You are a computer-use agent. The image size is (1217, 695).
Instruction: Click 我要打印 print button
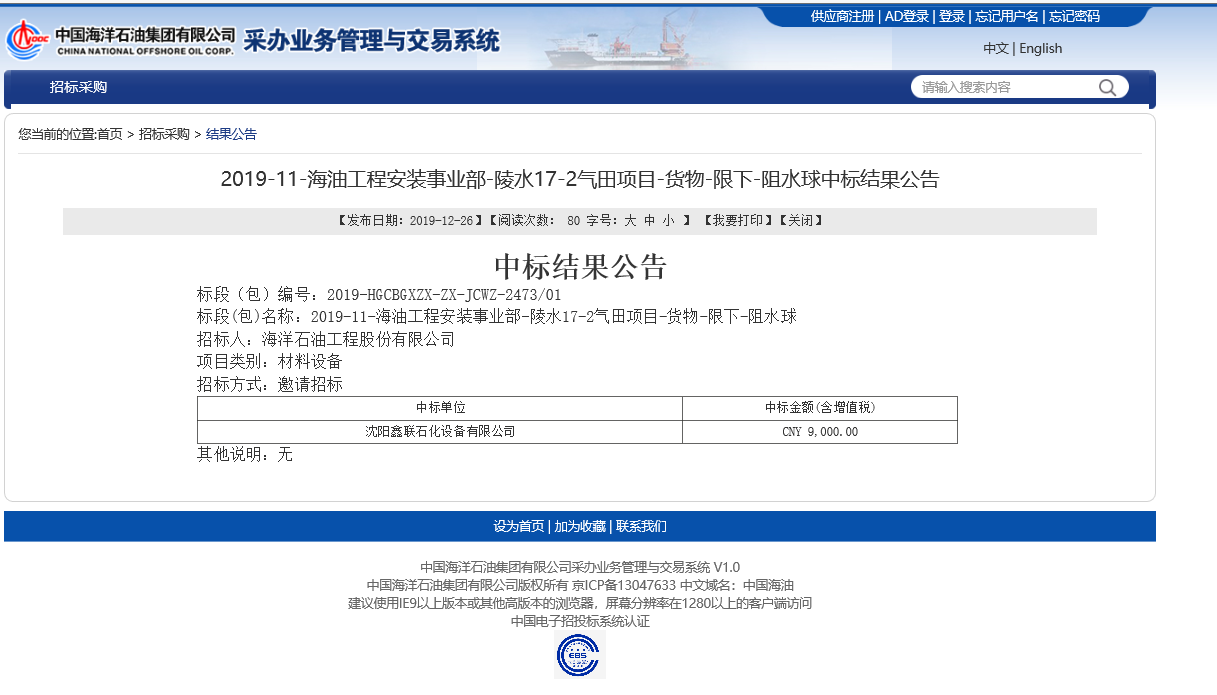[739, 221]
